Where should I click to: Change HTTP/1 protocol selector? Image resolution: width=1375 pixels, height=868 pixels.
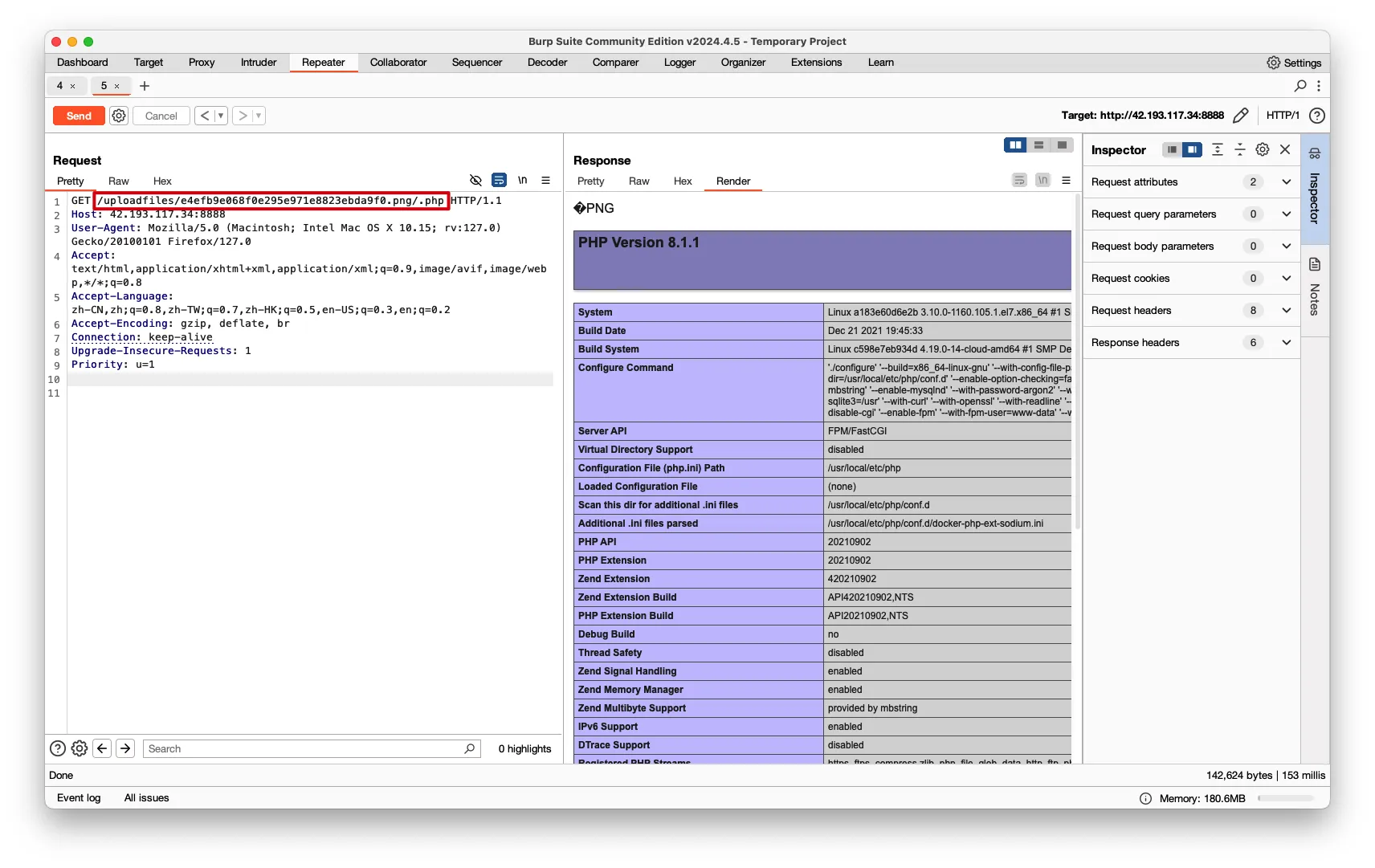click(x=1283, y=116)
